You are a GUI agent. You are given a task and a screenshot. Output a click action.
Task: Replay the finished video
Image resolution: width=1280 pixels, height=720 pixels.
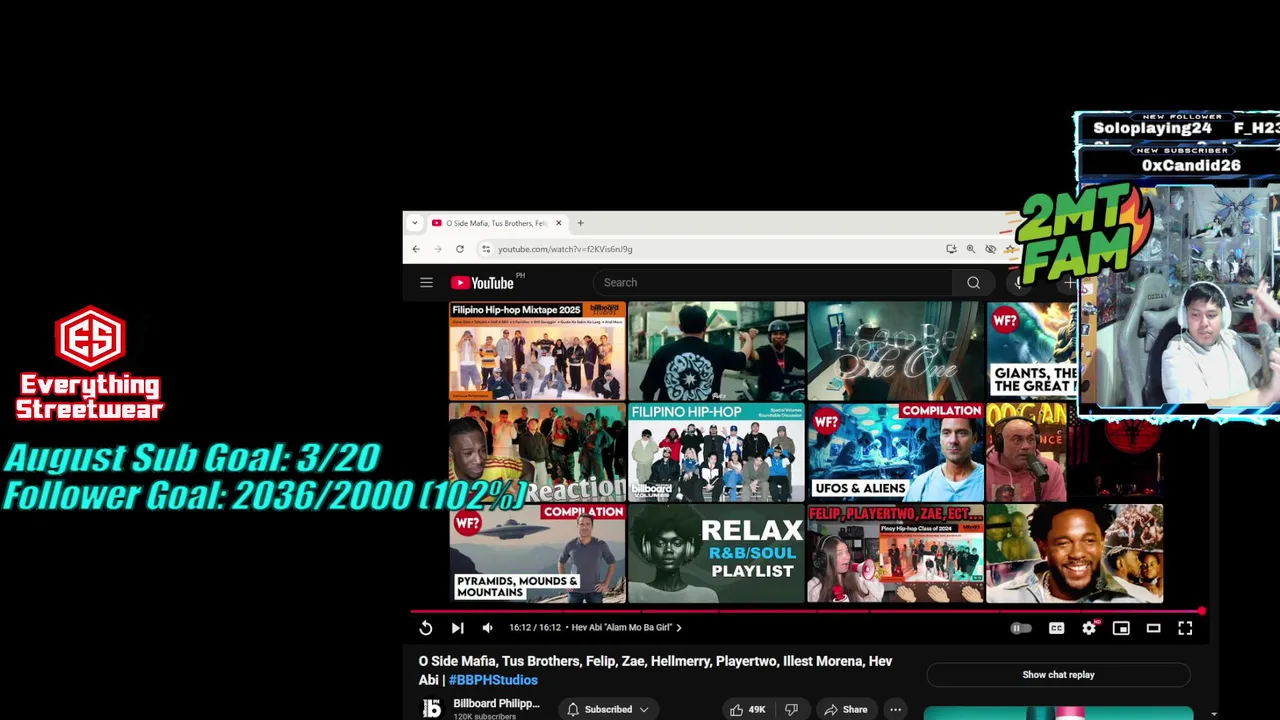426,628
